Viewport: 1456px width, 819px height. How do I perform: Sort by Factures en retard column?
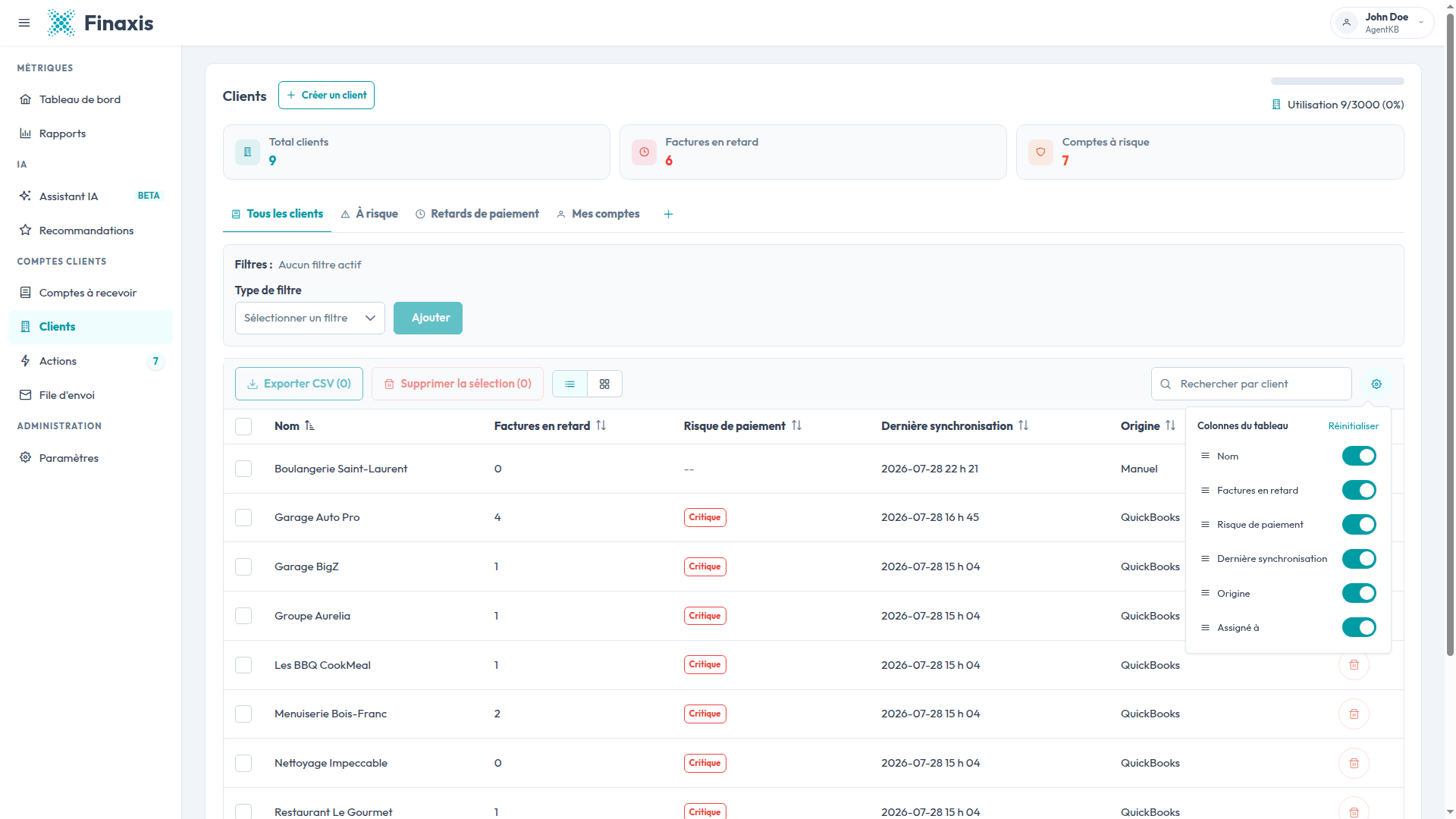tap(601, 426)
